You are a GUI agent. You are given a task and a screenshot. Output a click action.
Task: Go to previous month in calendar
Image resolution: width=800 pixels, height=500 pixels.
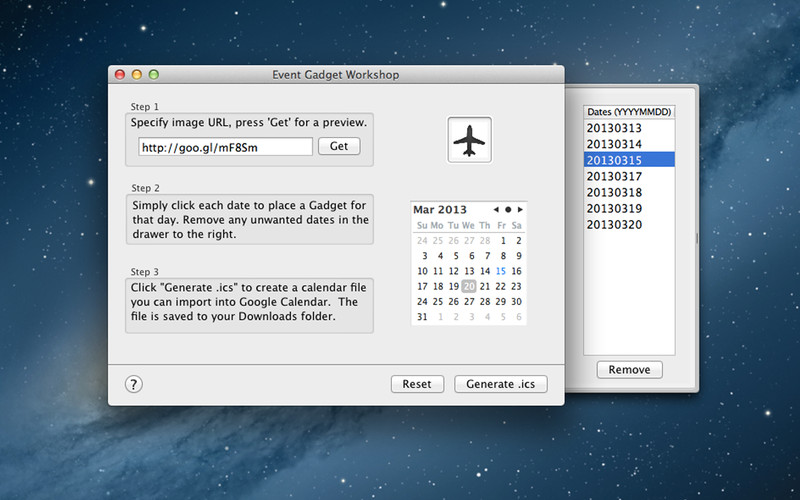[x=496, y=210]
